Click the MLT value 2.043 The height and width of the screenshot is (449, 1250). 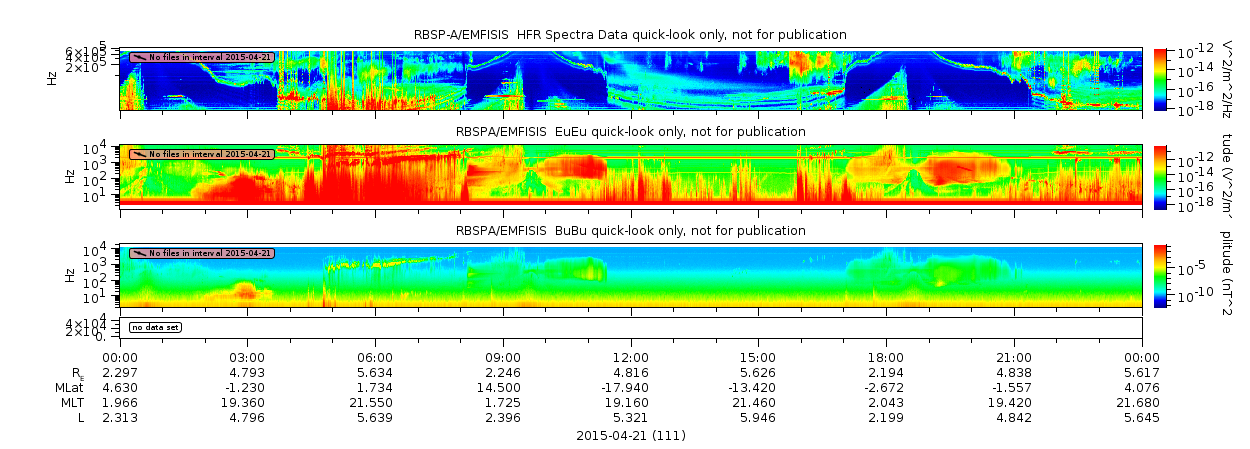[x=886, y=403]
